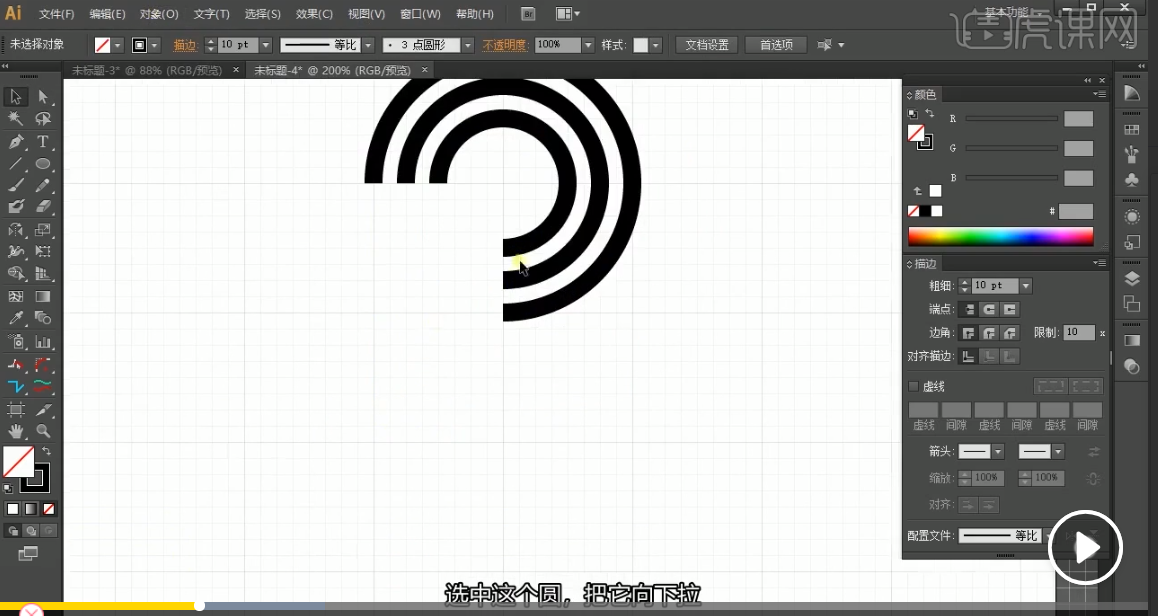The width and height of the screenshot is (1158, 616).
Task: Choose the Type tool
Action: pos(43,142)
